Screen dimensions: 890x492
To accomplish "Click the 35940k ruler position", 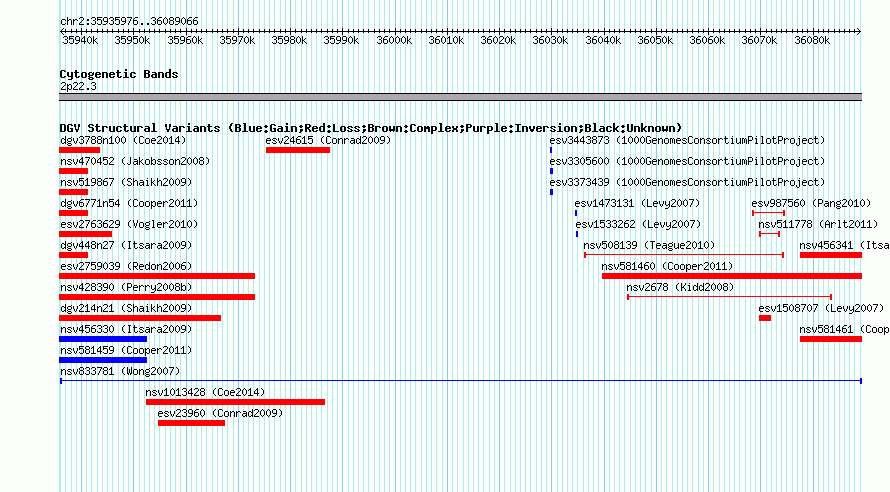I will pos(80,40).
